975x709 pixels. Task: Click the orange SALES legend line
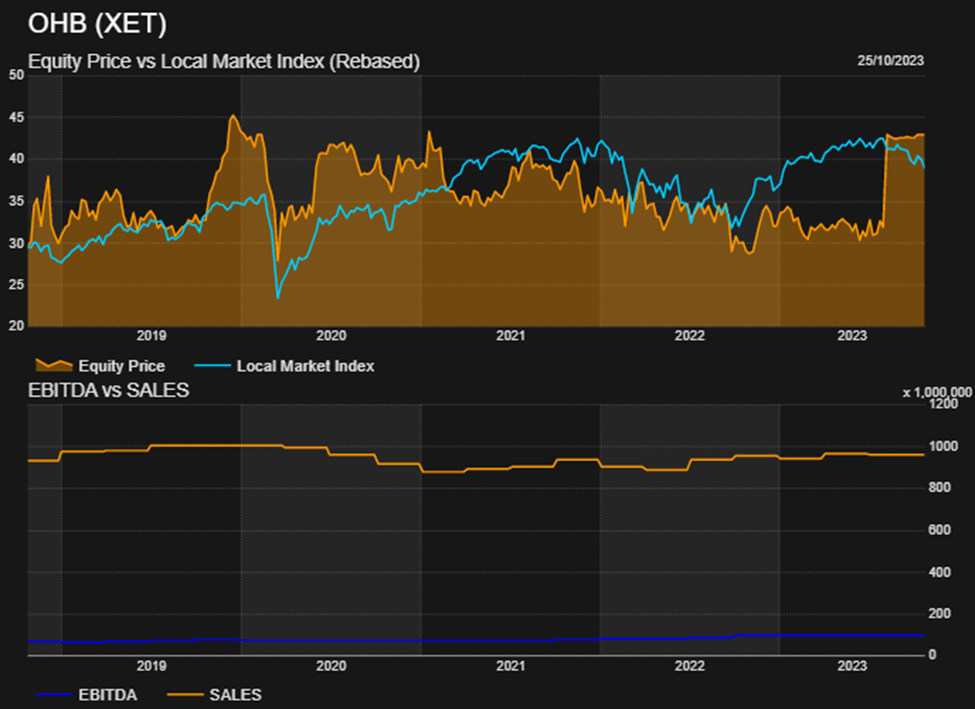click(x=185, y=695)
